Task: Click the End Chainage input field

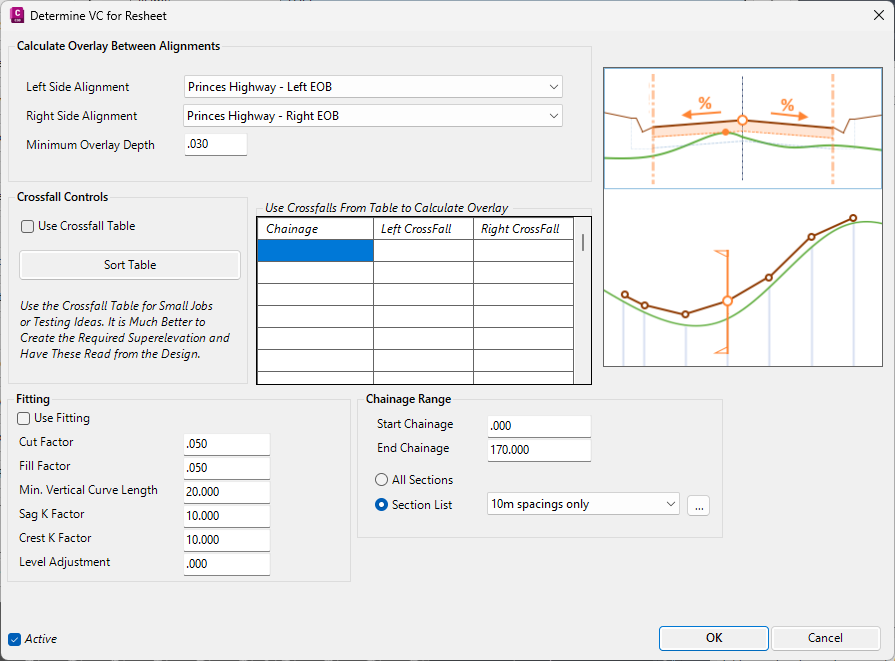Action: pos(539,450)
